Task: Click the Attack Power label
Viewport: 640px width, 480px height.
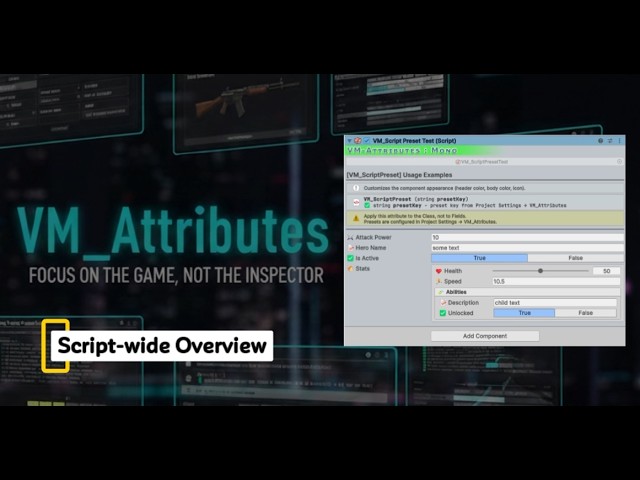Action: click(x=373, y=237)
